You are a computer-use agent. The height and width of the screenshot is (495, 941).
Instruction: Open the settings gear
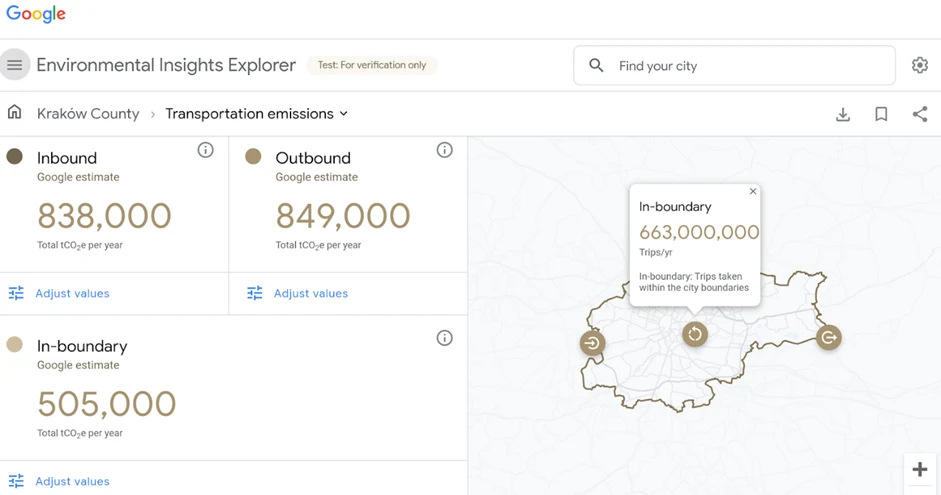pyautogui.click(x=919, y=66)
